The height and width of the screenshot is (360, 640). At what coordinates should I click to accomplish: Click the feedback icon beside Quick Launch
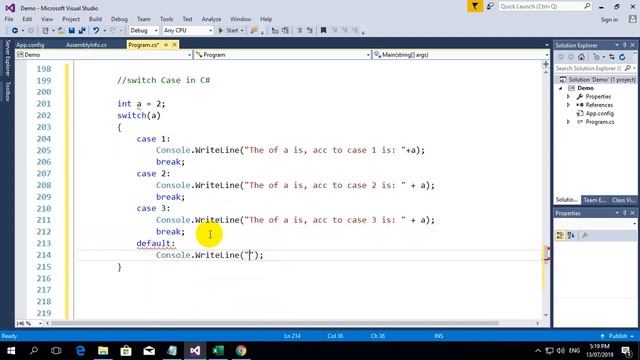tap(490, 7)
